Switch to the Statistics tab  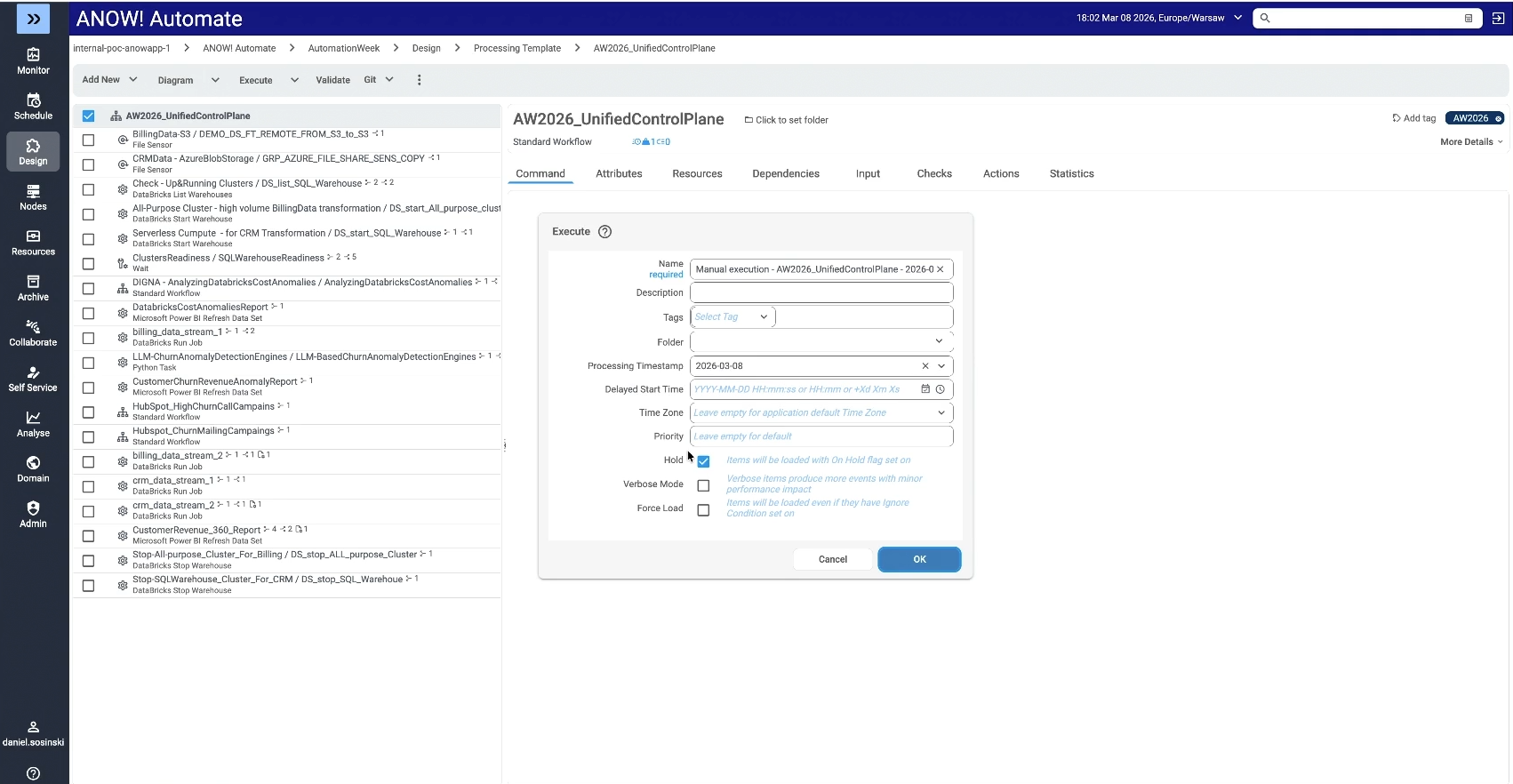click(x=1071, y=174)
